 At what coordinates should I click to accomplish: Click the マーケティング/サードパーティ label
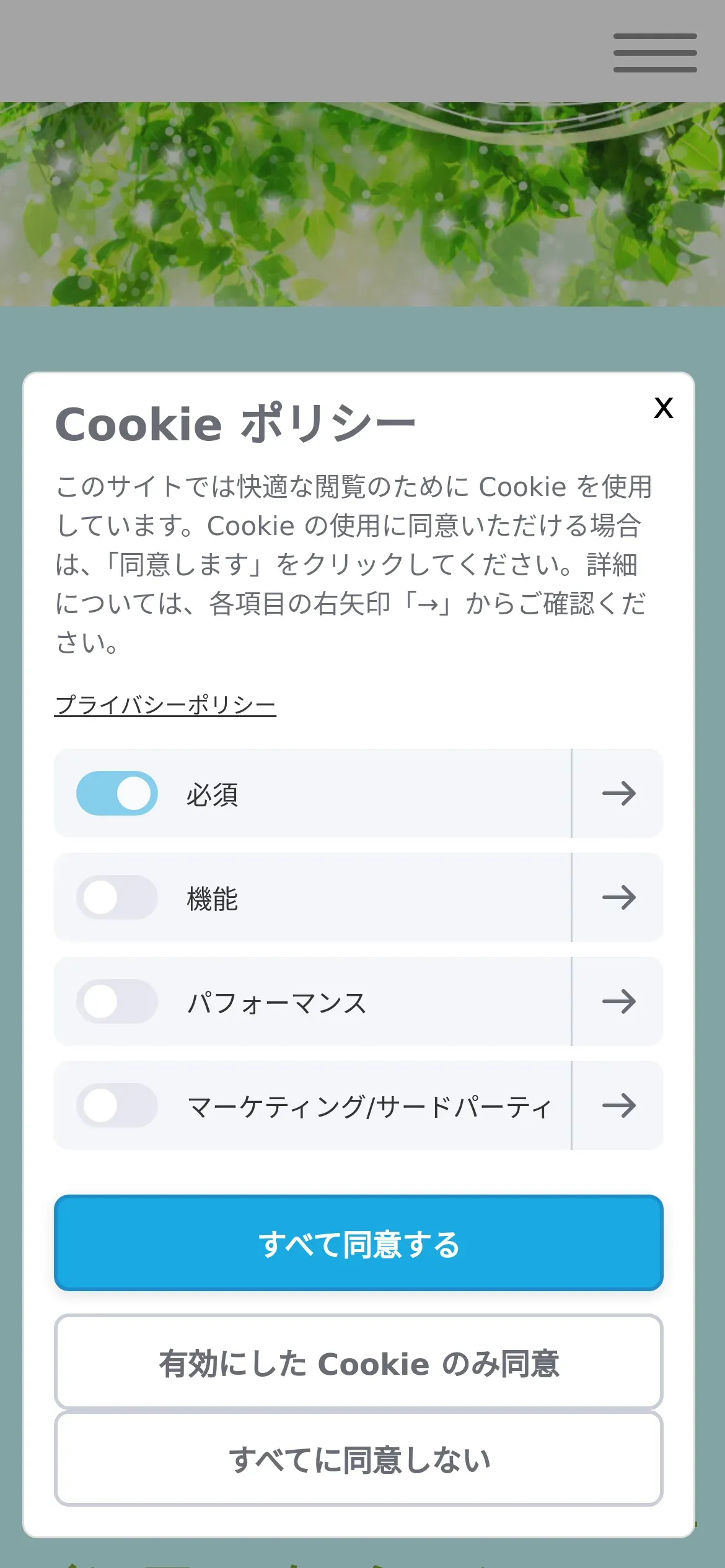coord(369,1107)
